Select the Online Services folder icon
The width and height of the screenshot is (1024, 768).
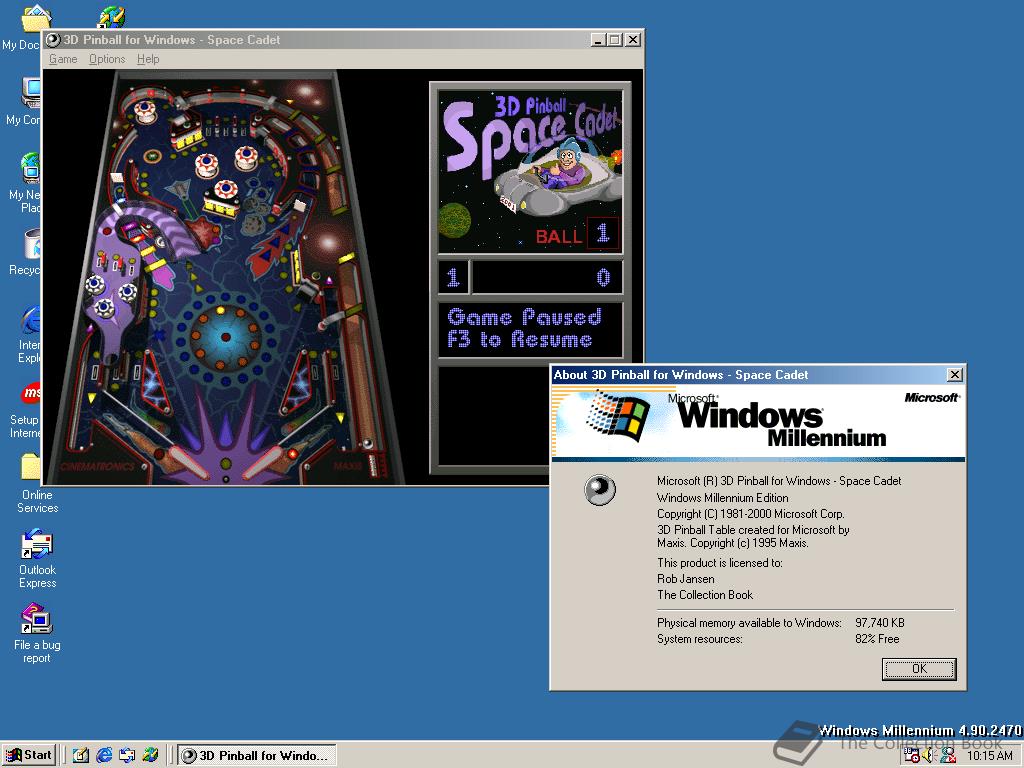[37, 483]
